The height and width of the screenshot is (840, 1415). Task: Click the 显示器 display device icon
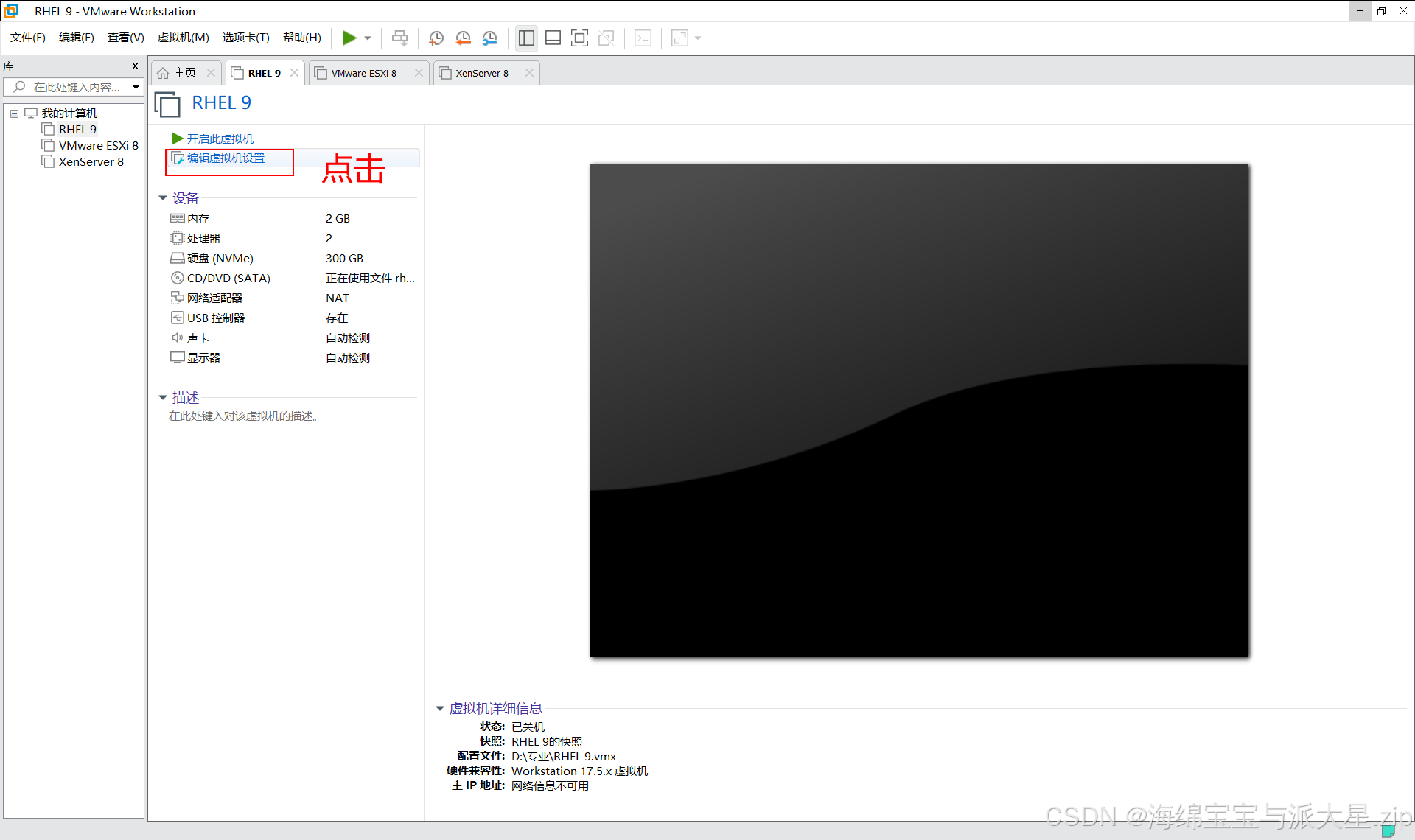coord(178,357)
